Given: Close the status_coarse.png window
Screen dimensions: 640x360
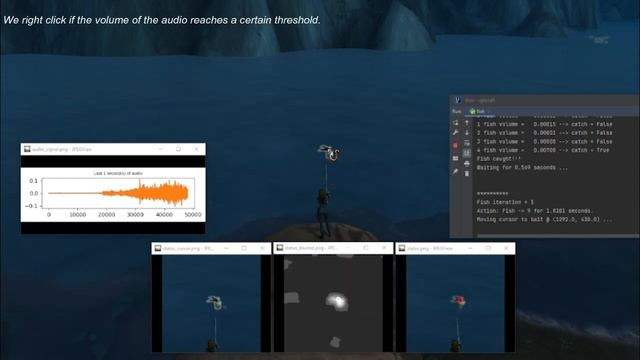Looking at the screenshot, I should tap(262, 248).
